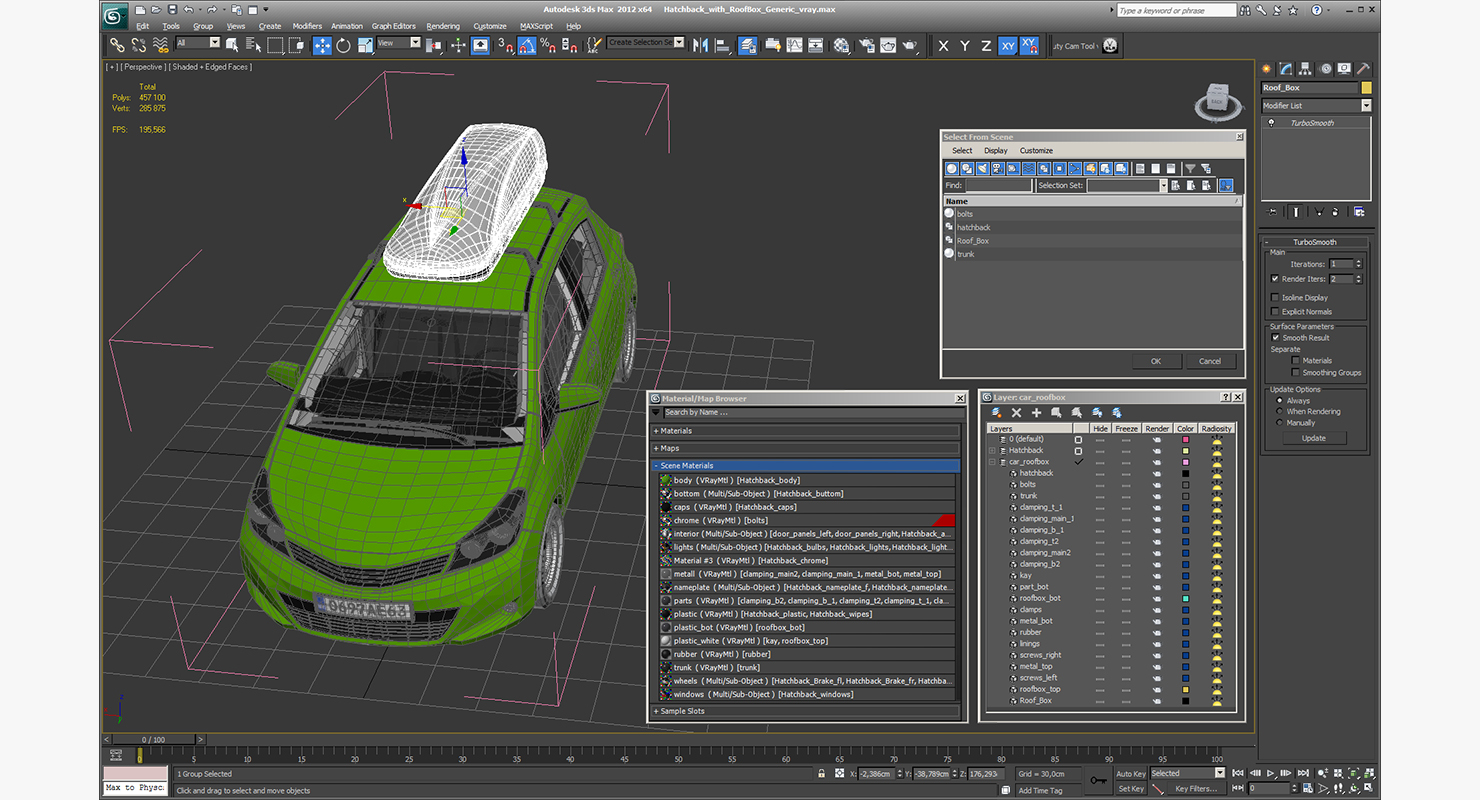1480x800 pixels.
Task: Select the Link tool in the main toolbar
Action: (x=117, y=45)
